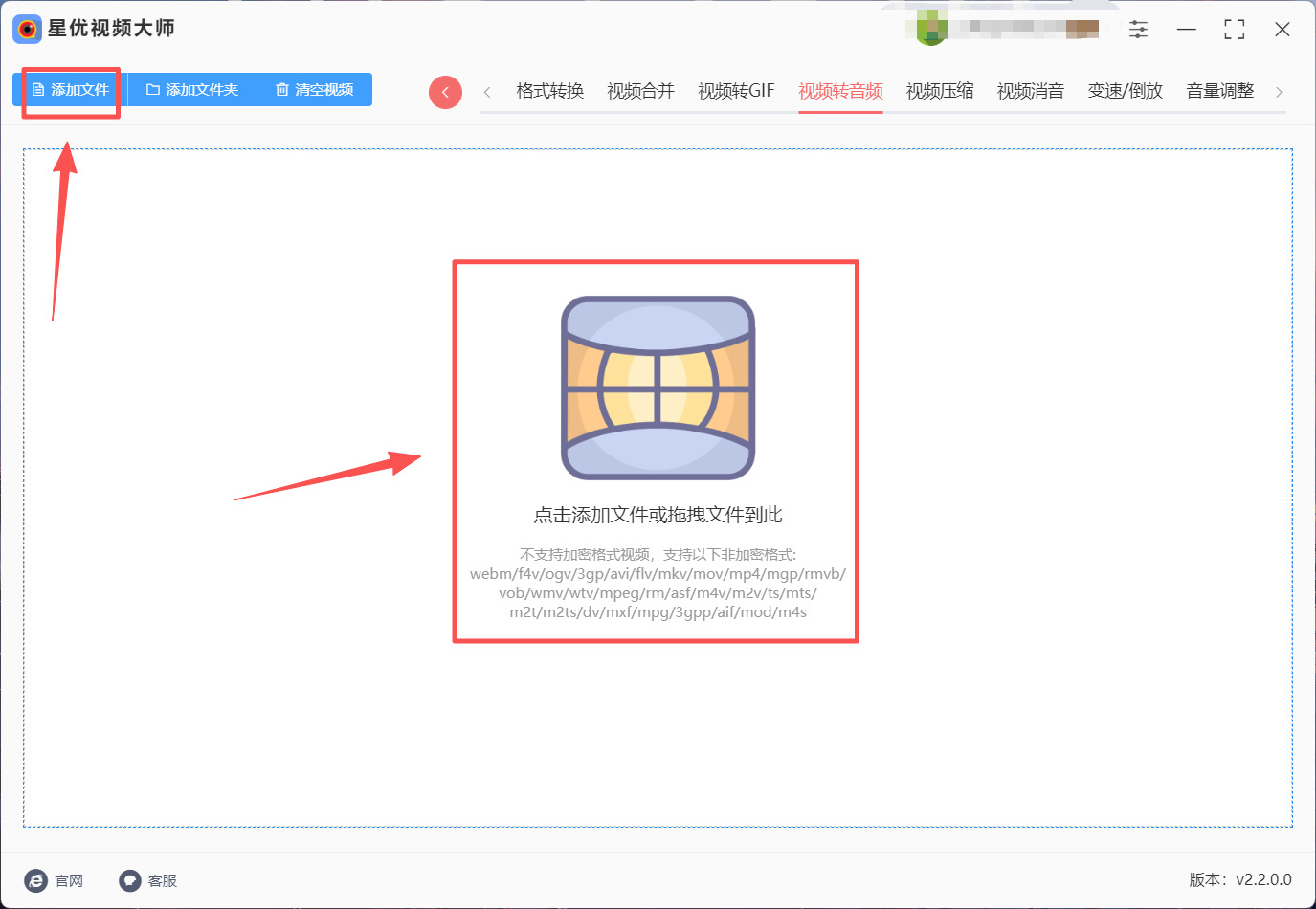
Task: Click the user avatar in title bar
Action: [x=931, y=28]
